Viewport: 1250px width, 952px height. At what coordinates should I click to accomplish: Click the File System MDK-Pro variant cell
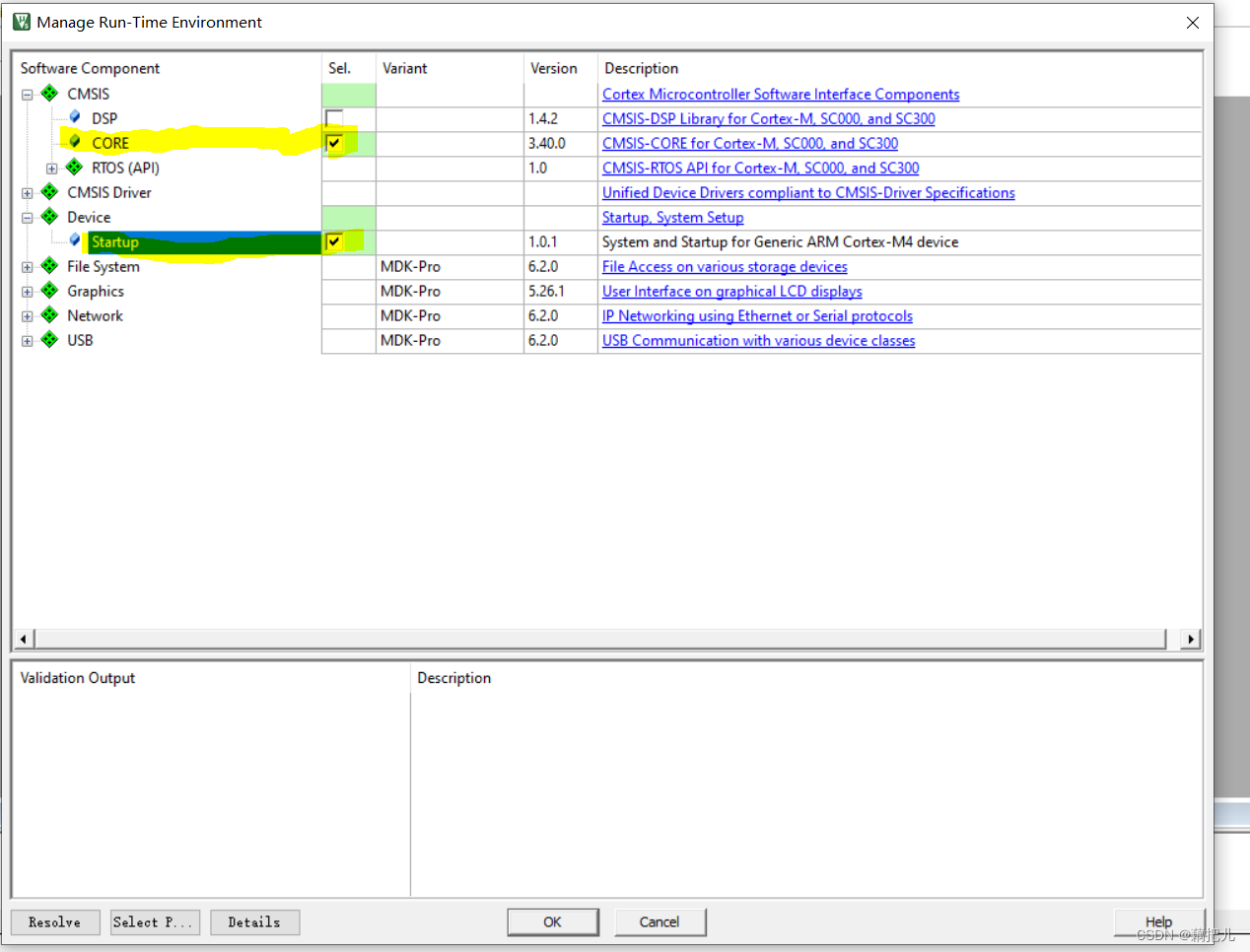(450, 266)
